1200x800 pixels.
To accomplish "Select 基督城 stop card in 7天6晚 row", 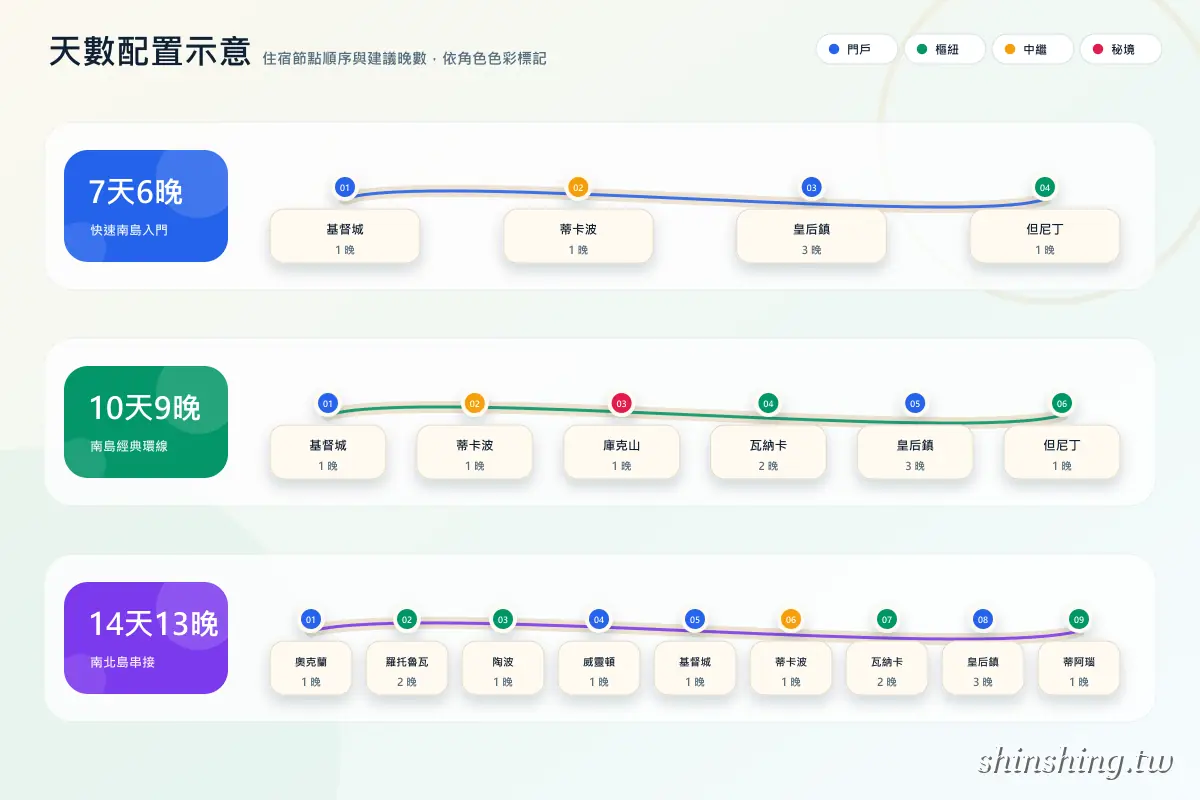I will click(x=345, y=236).
